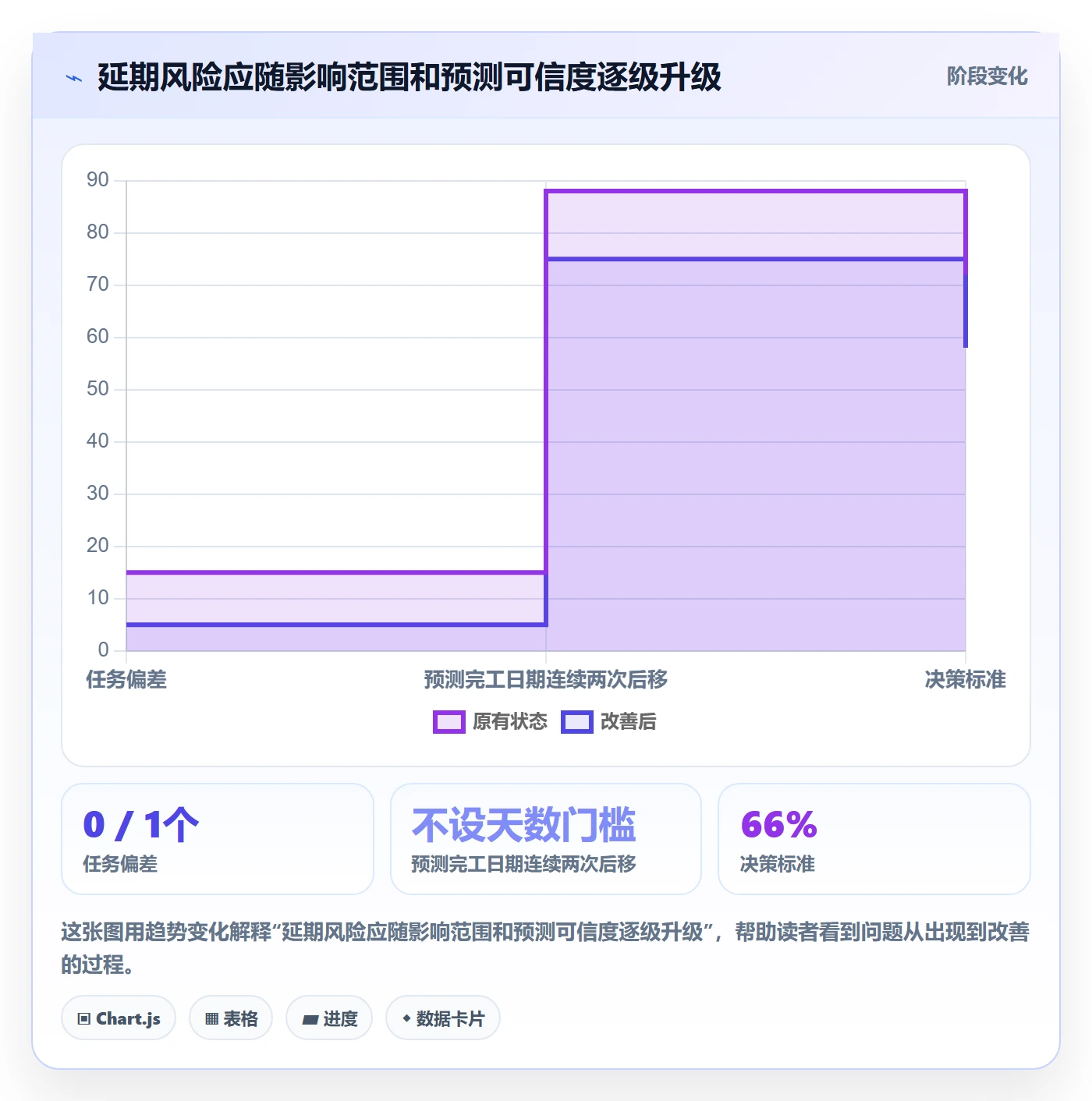Click the Chart.js tag icon
1092x1101 pixels.
click(x=84, y=1018)
